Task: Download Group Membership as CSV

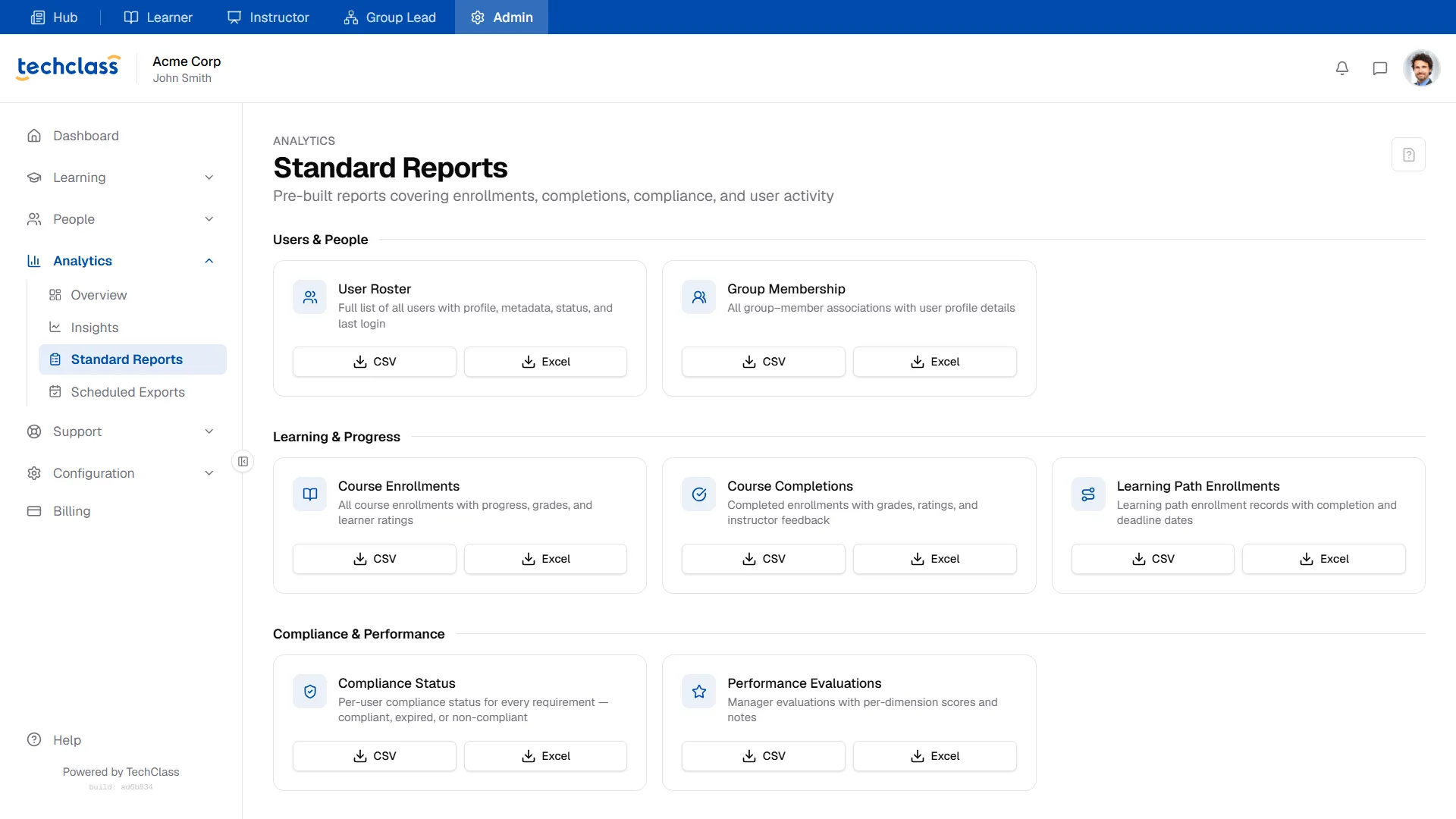Action: pos(764,362)
